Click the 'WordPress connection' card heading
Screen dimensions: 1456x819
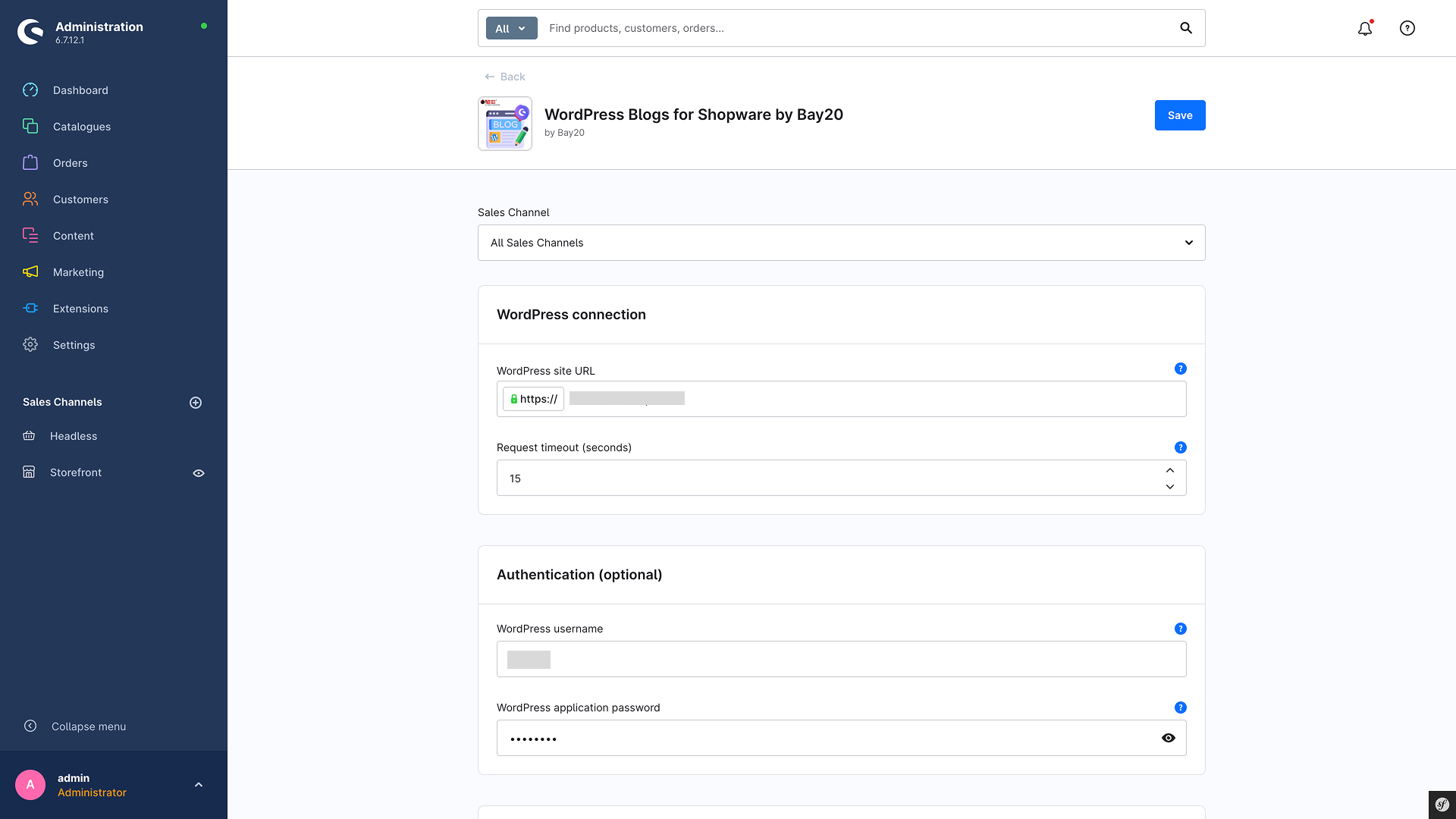pos(571,315)
